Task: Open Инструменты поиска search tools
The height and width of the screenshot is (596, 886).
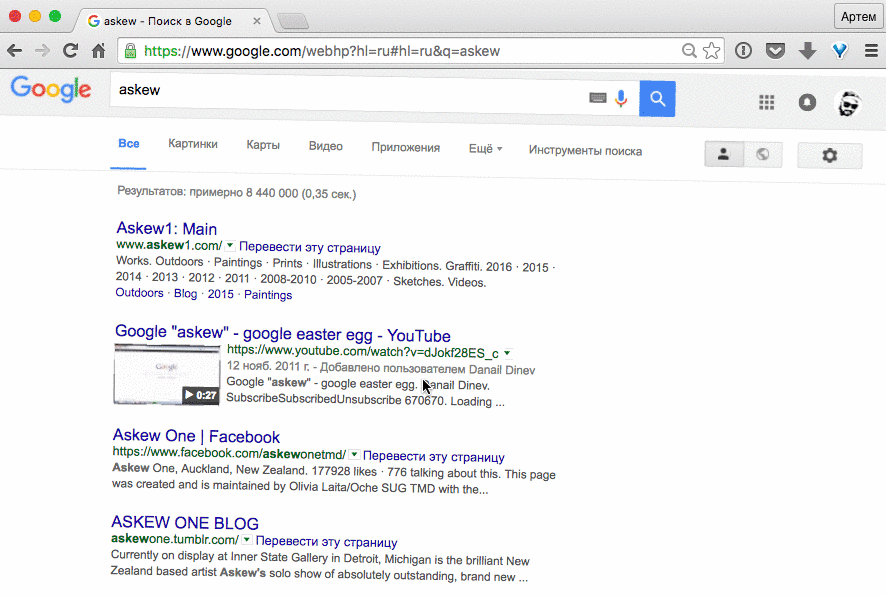Action: [585, 151]
